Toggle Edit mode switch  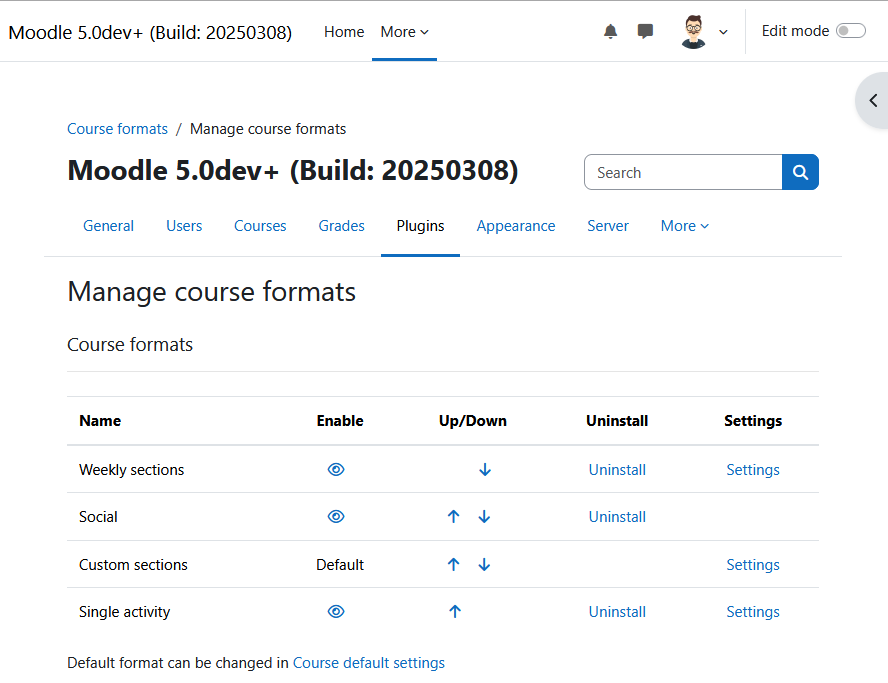[x=851, y=31]
